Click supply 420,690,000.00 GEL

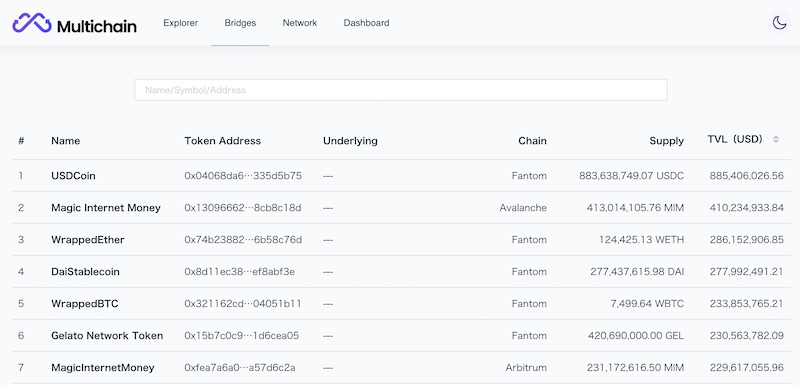pyautogui.click(x=636, y=336)
